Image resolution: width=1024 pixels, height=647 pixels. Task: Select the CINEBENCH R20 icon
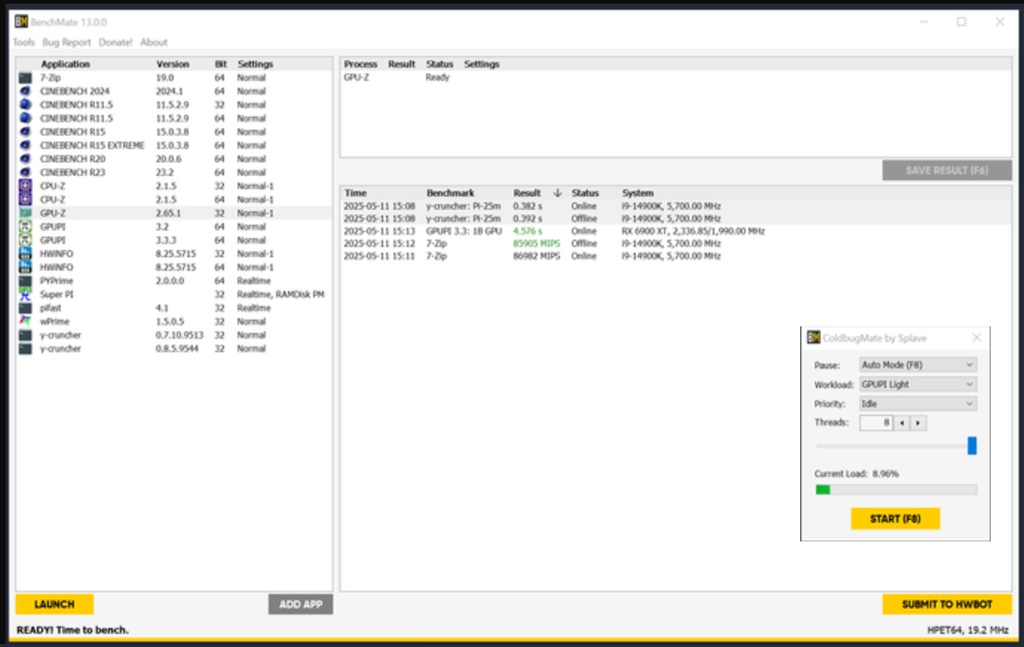[25, 159]
